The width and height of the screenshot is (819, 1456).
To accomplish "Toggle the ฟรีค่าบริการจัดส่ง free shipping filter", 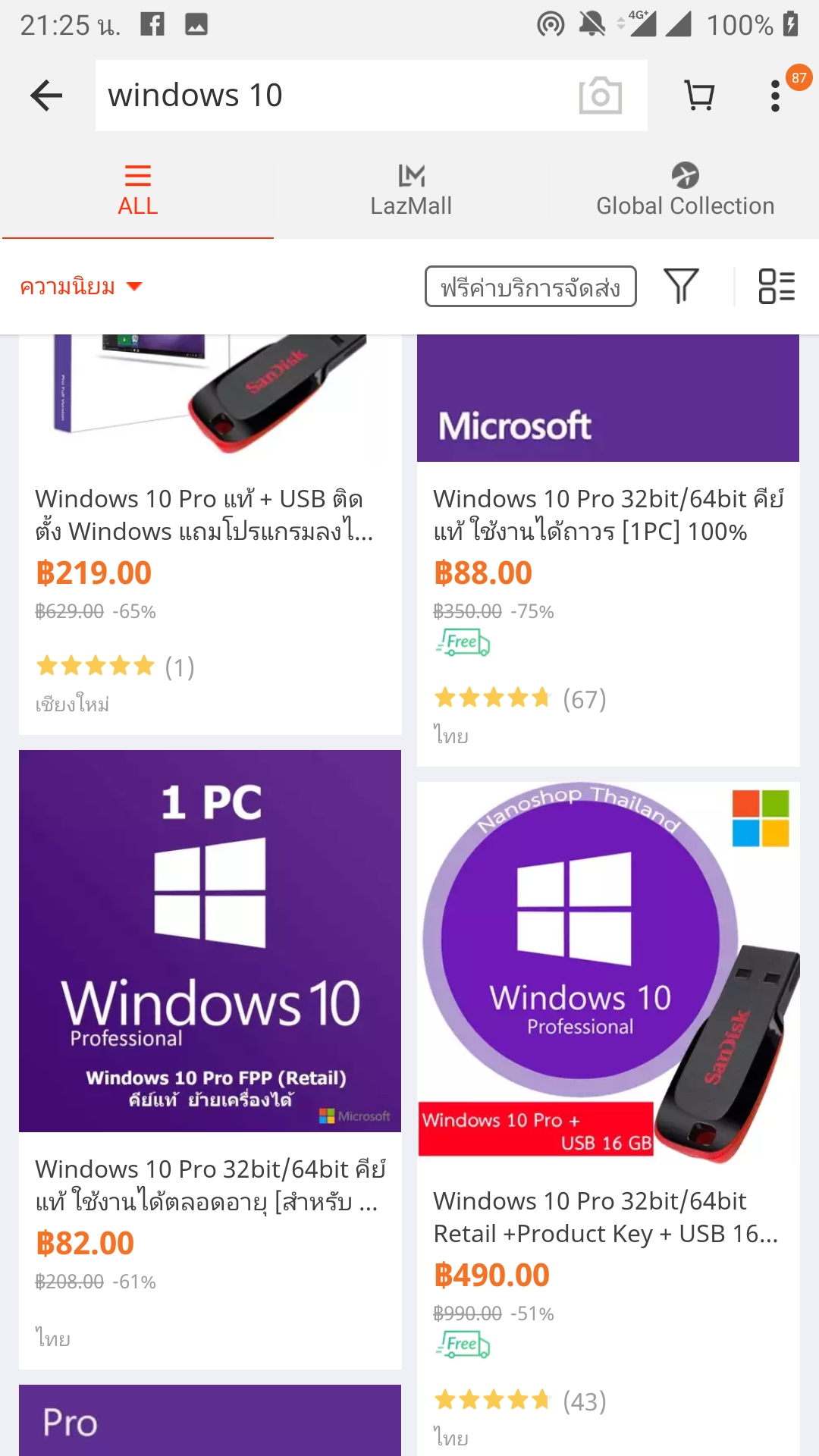I will (x=531, y=287).
